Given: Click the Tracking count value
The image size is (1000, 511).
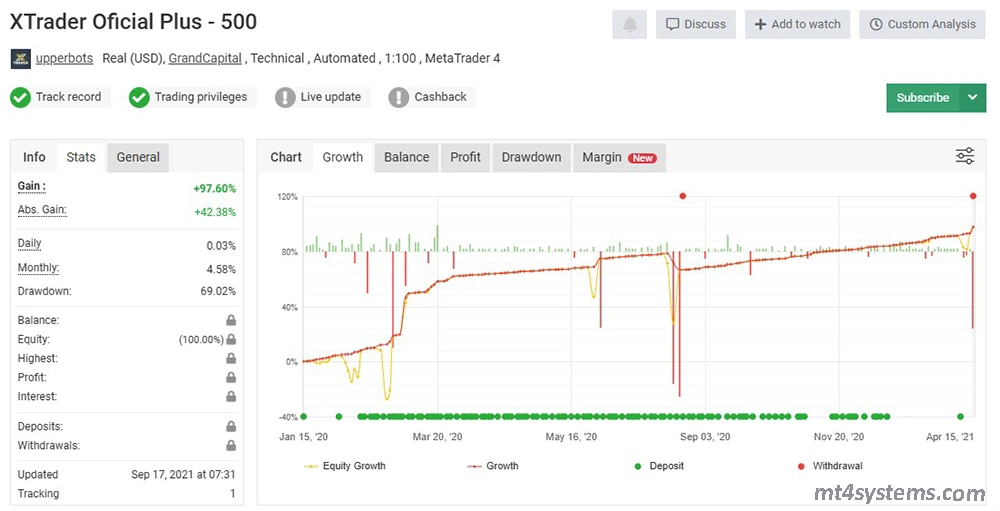Looking at the screenshot, I should pyautogui.click(x=232, y=493).
